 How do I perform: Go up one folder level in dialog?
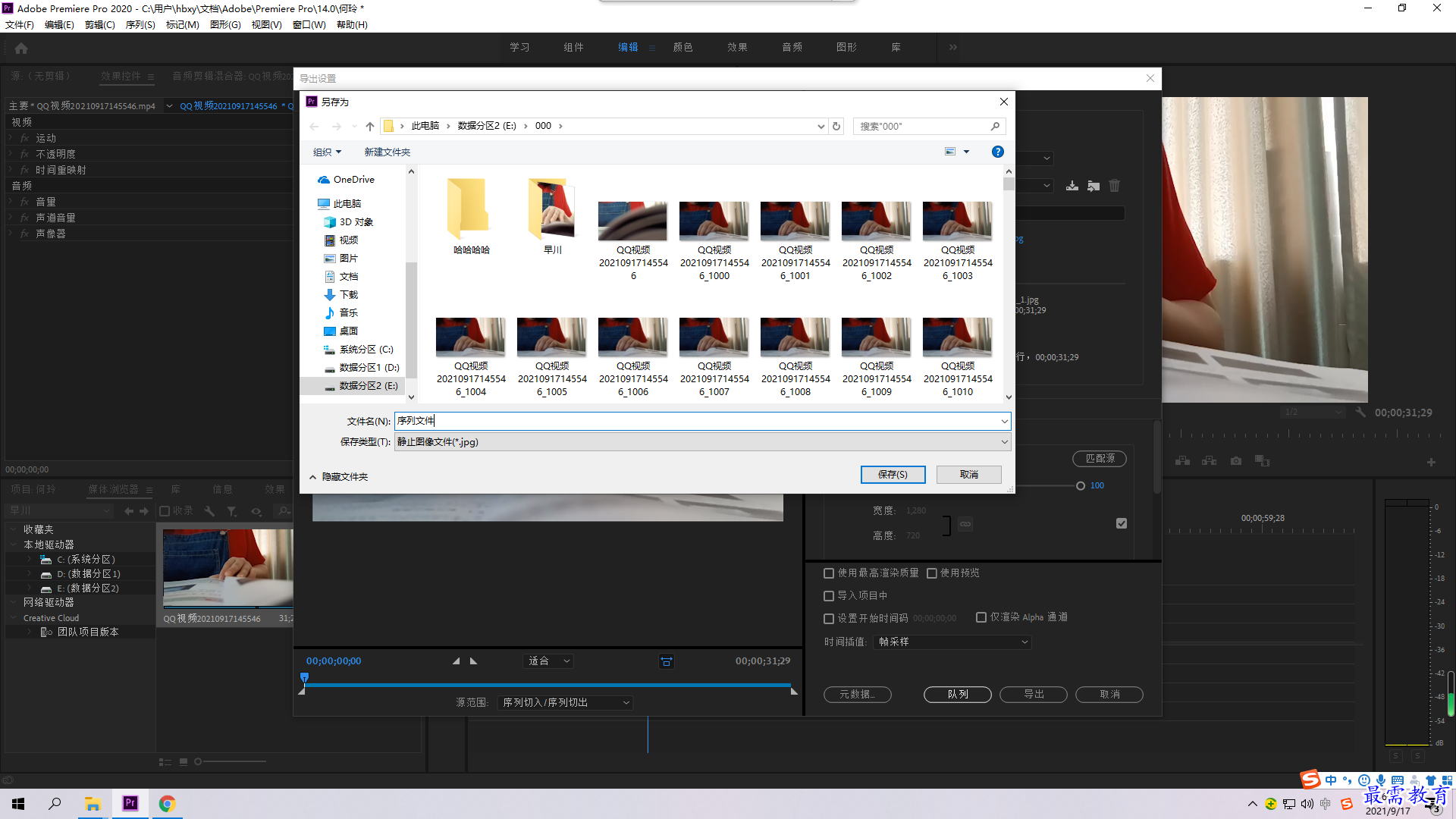[x=369, y=127]
